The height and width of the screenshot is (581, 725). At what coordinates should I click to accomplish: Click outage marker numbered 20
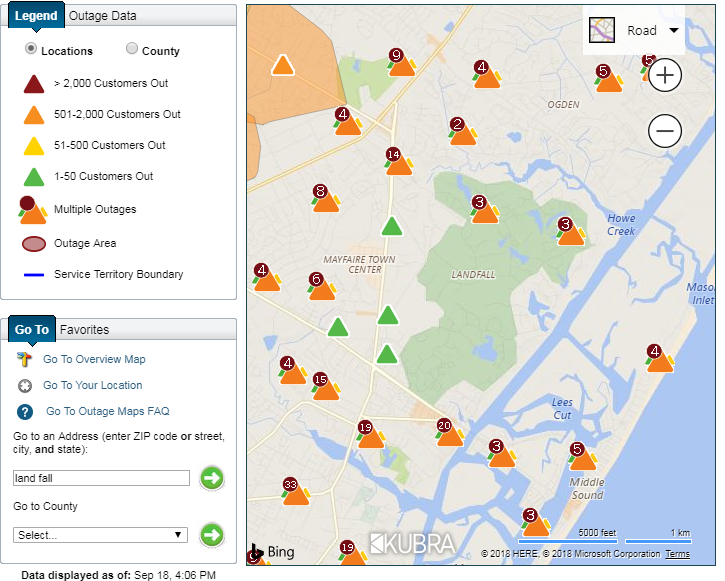[x=449, y=434]
